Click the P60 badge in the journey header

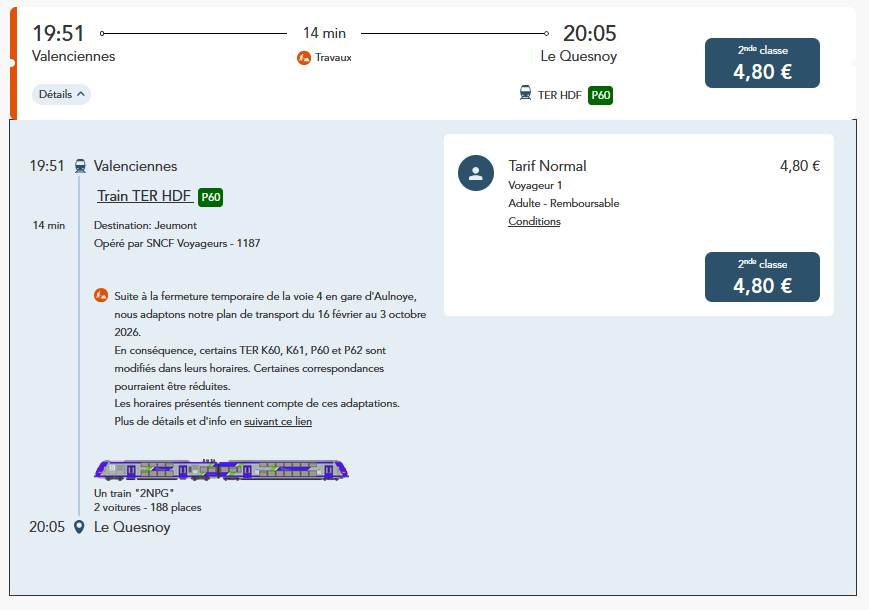600,95
